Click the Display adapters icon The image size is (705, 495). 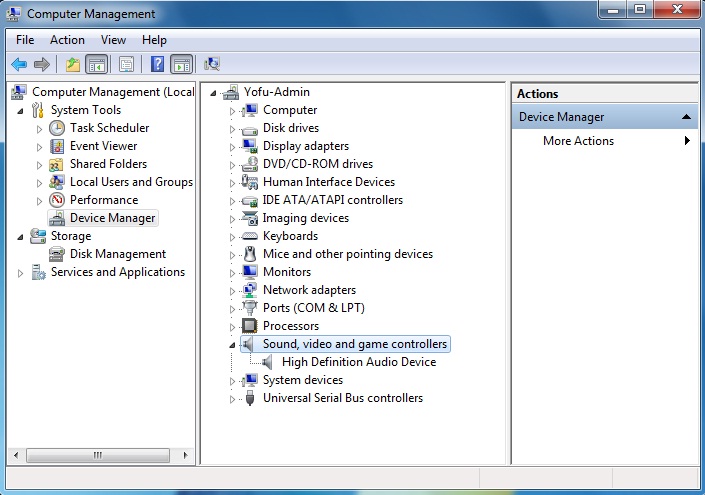(250, 146)
